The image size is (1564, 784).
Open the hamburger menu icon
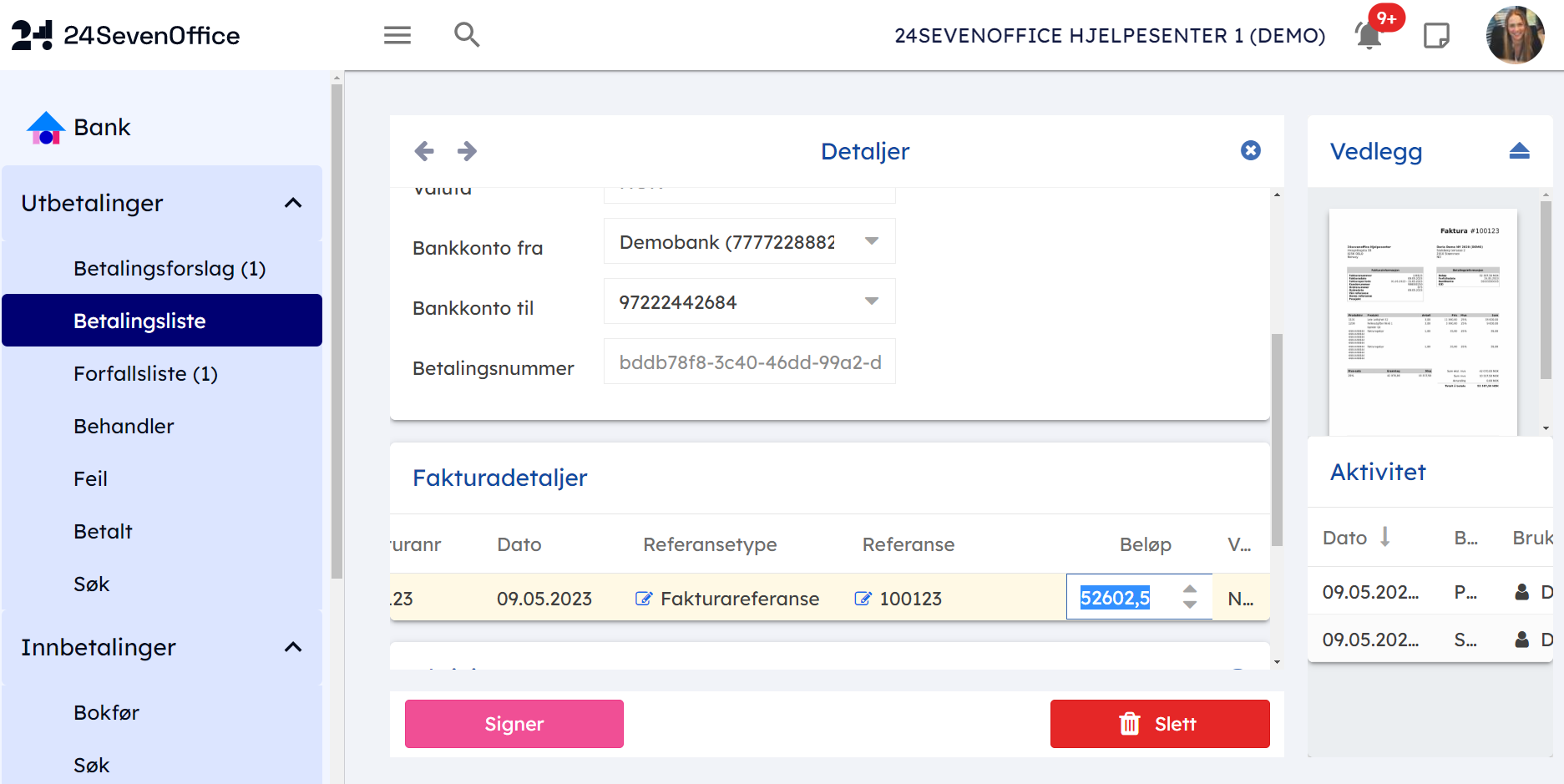pos(397,35)
